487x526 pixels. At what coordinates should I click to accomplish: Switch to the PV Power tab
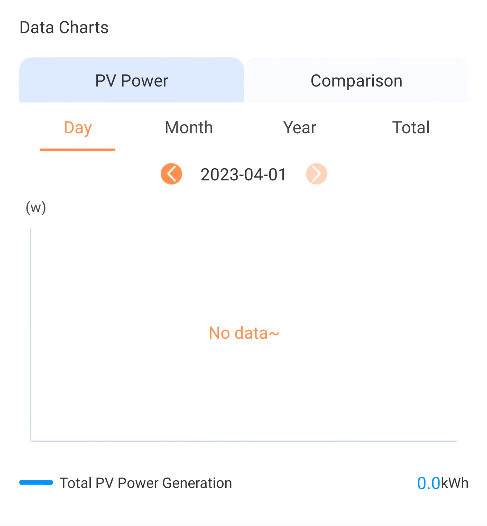[131, 80]
